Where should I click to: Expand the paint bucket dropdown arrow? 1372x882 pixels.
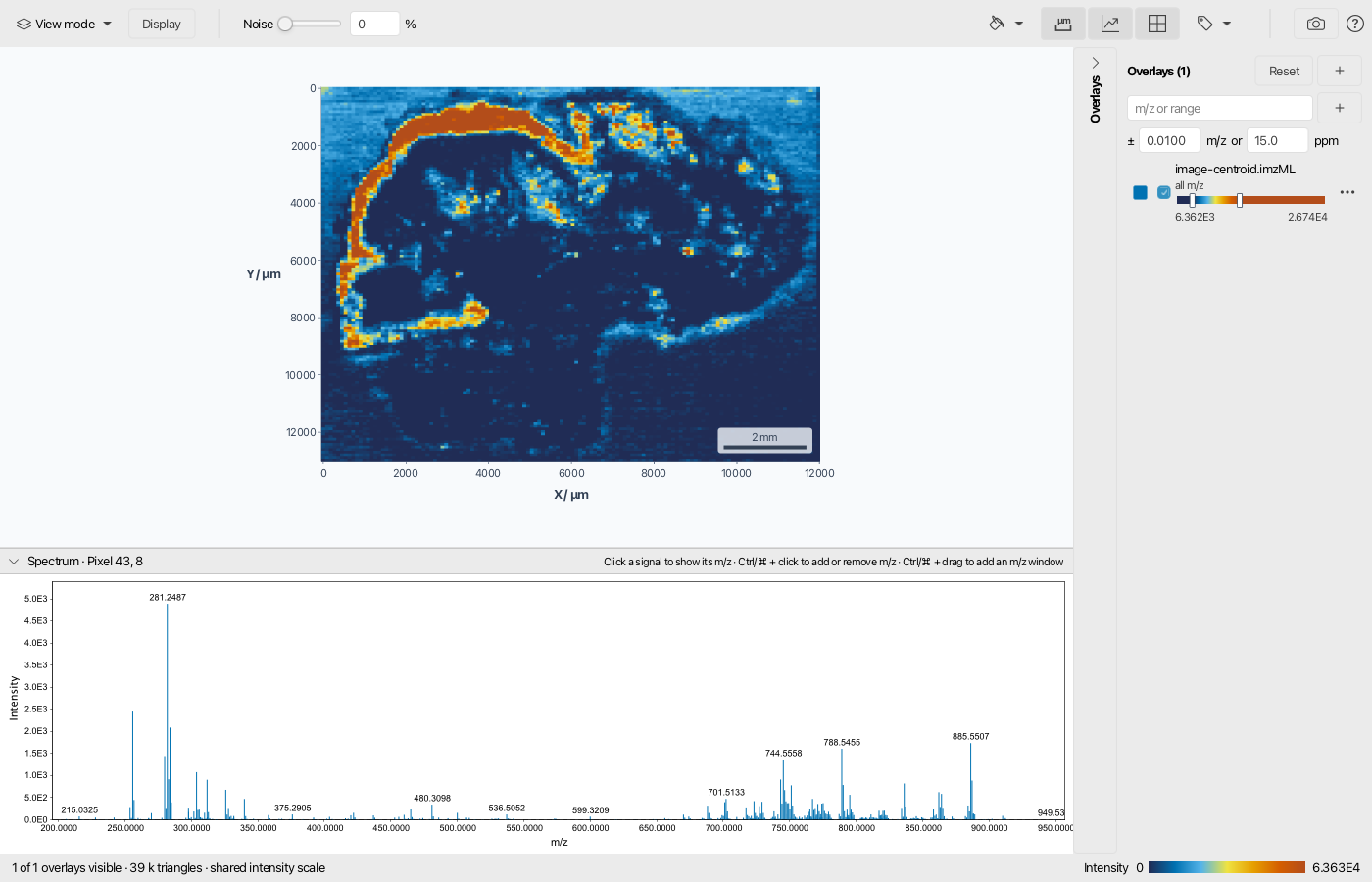coord(1019,24)
